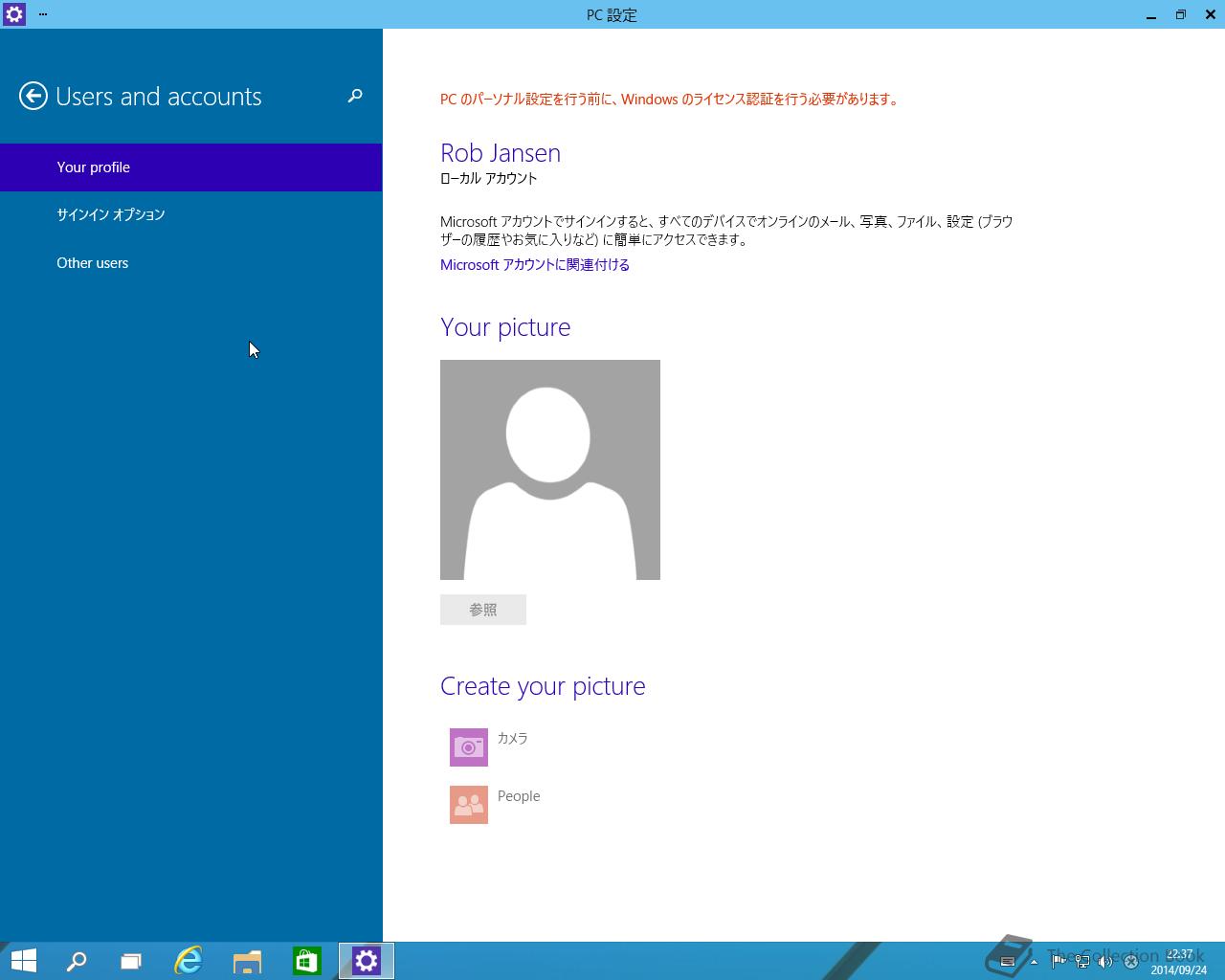
Task: Select the Your profile section
Action: [x=191, y=167]
